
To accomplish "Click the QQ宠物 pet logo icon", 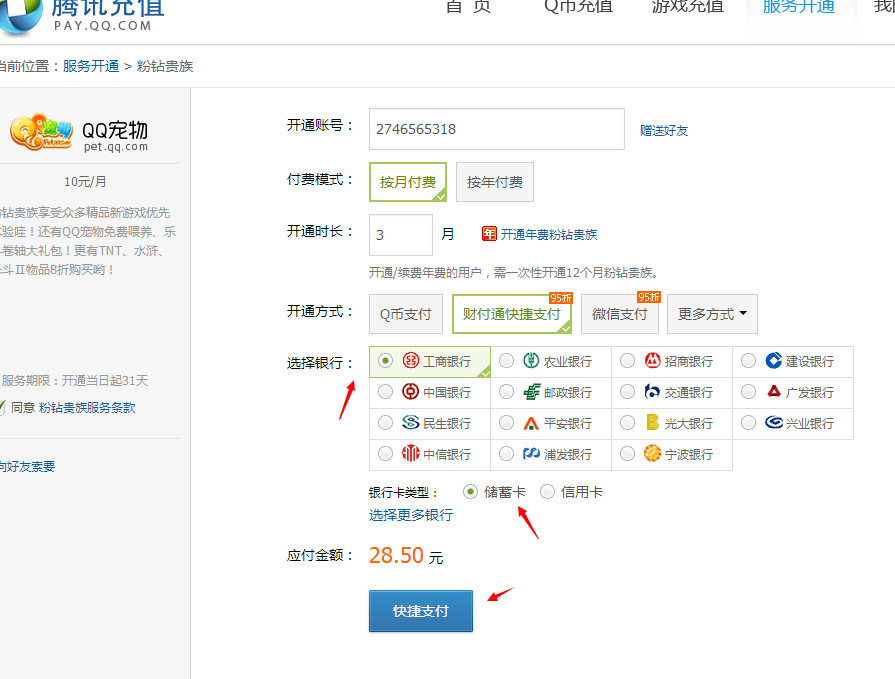I will (x=41, y=132).
